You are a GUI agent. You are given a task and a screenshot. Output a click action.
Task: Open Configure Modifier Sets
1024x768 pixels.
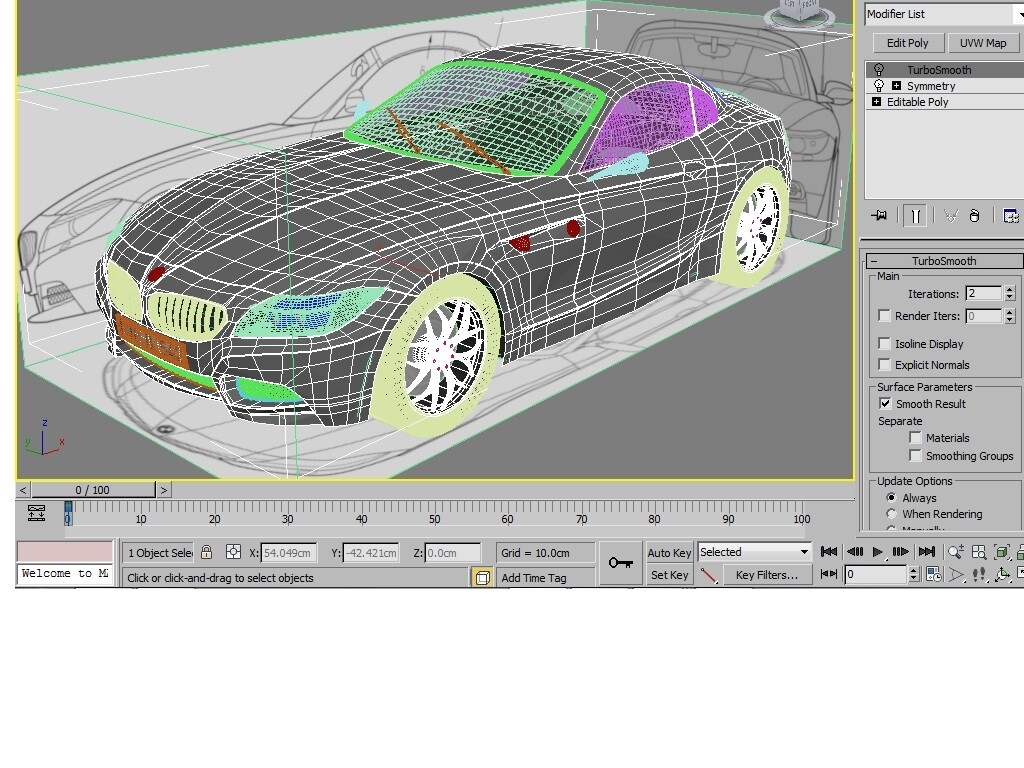[1011, 215]
